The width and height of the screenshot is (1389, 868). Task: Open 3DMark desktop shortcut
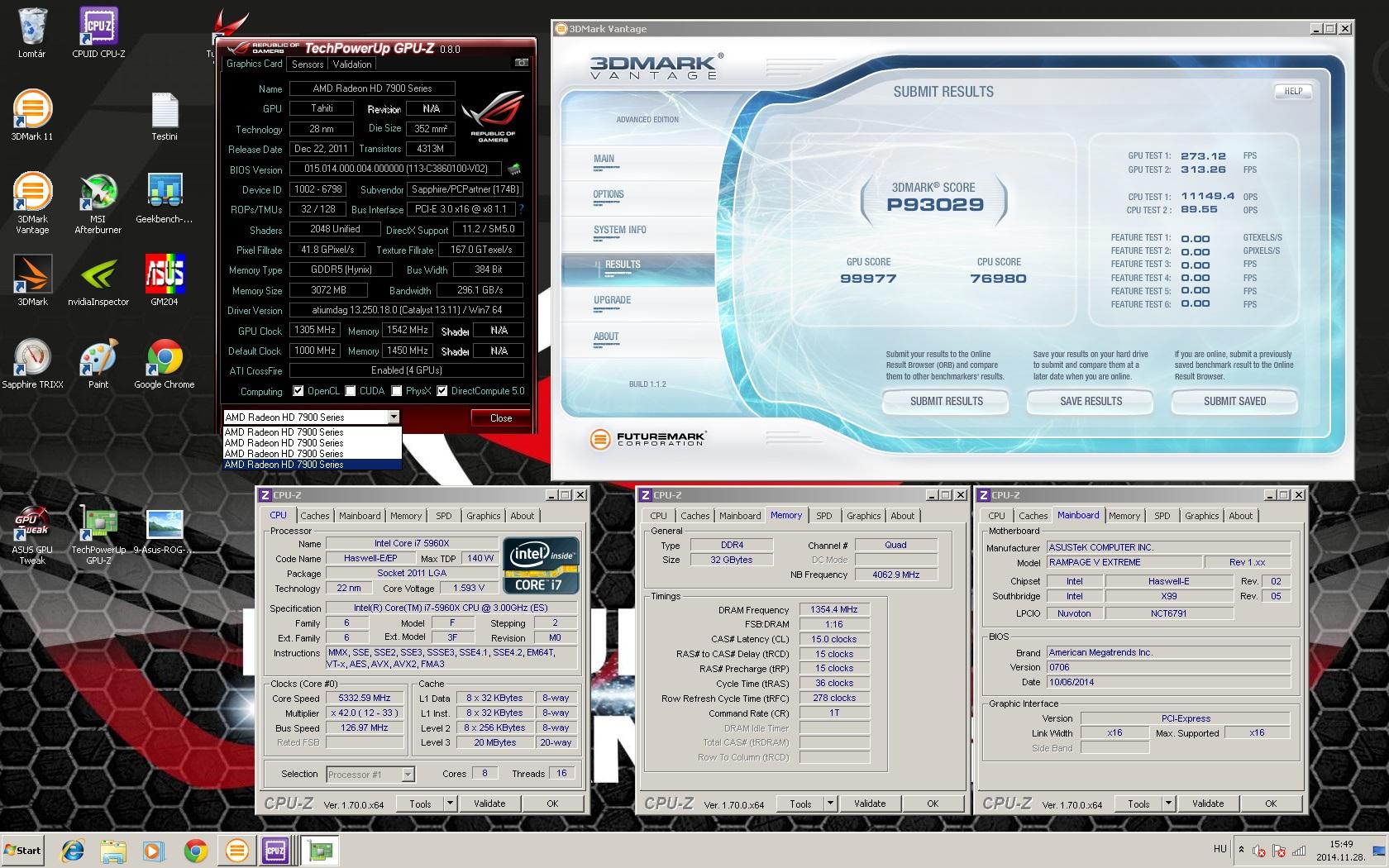(31, 281)
